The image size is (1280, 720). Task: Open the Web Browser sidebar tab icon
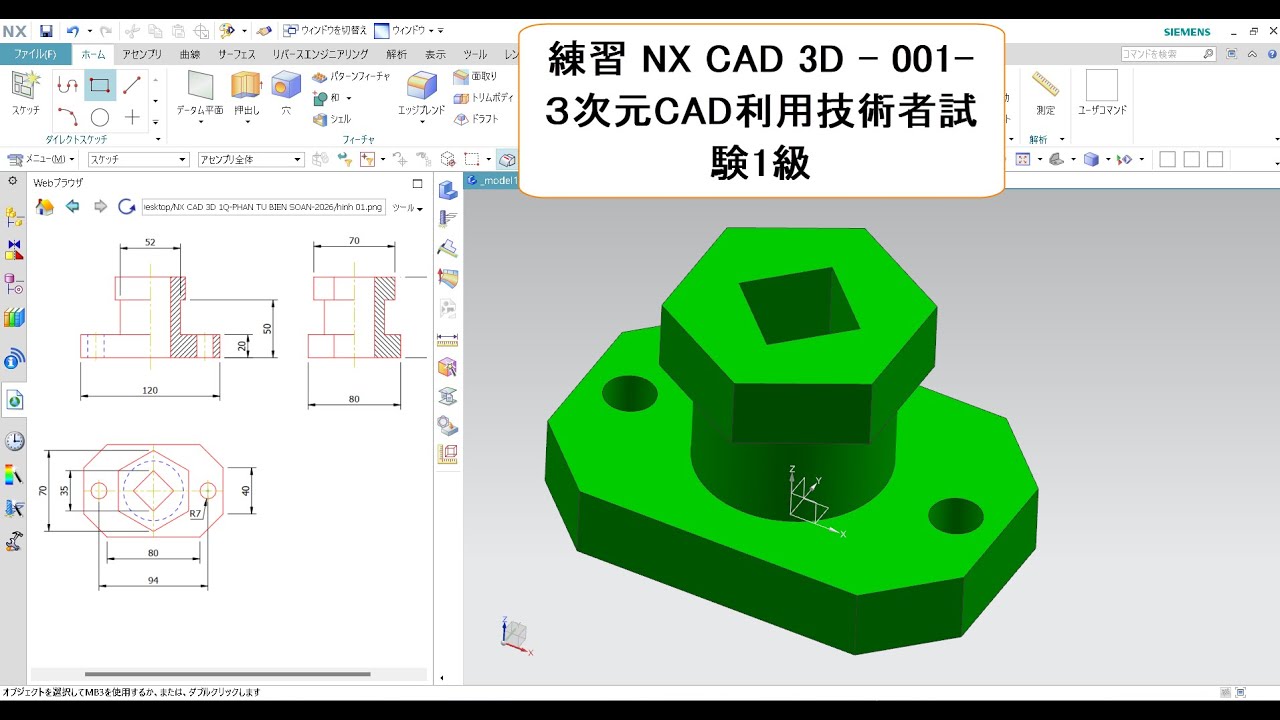(x=14, y=400)
